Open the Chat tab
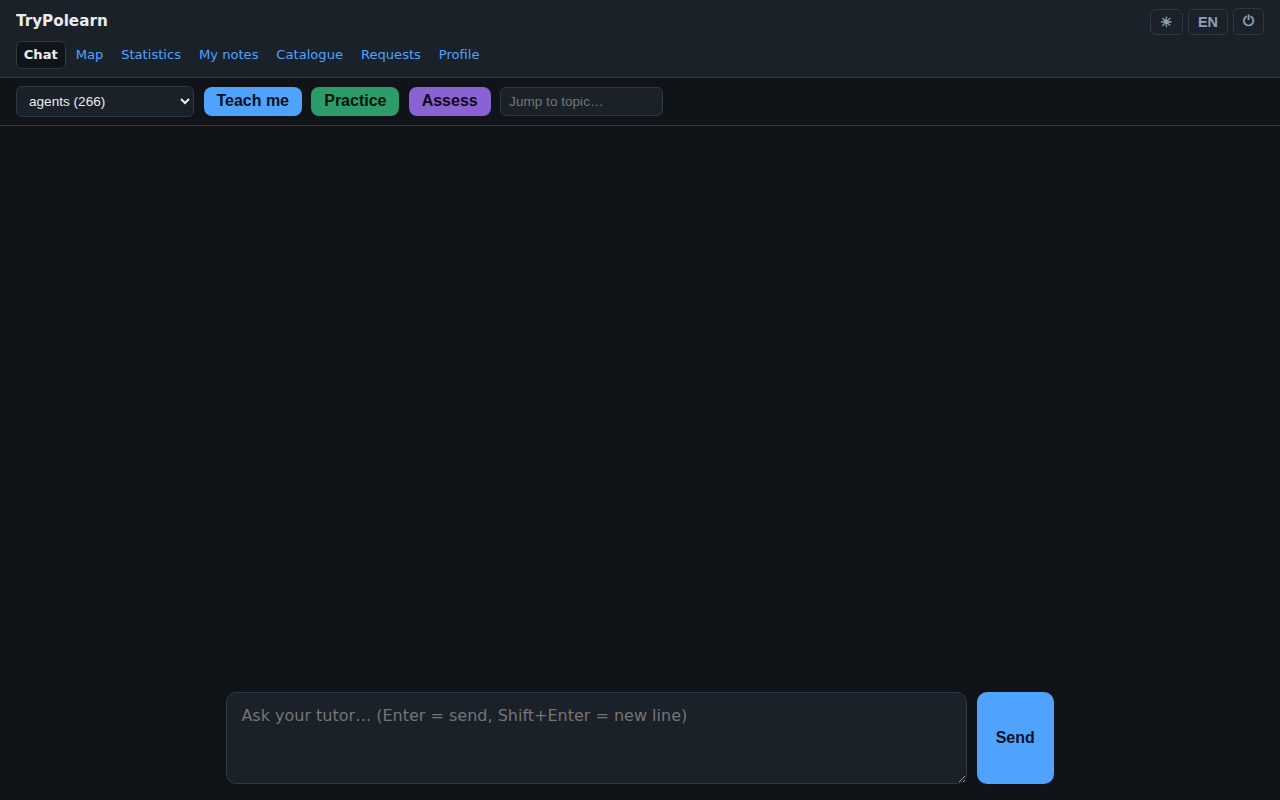Image resolution: width=1280 pixels, height=800 pixels. click(41, 55)
